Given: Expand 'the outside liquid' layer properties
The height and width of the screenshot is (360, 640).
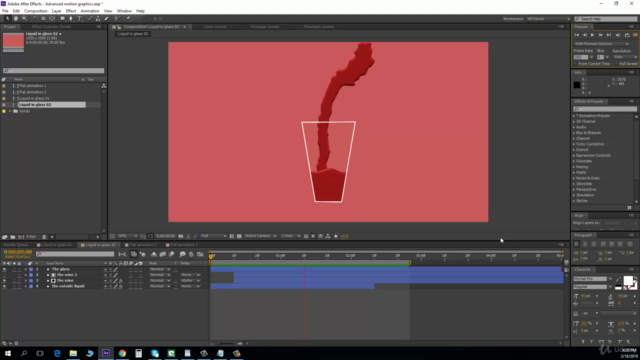Looking at the screenshot, I should pyautogui.click(x=26, y=287).
